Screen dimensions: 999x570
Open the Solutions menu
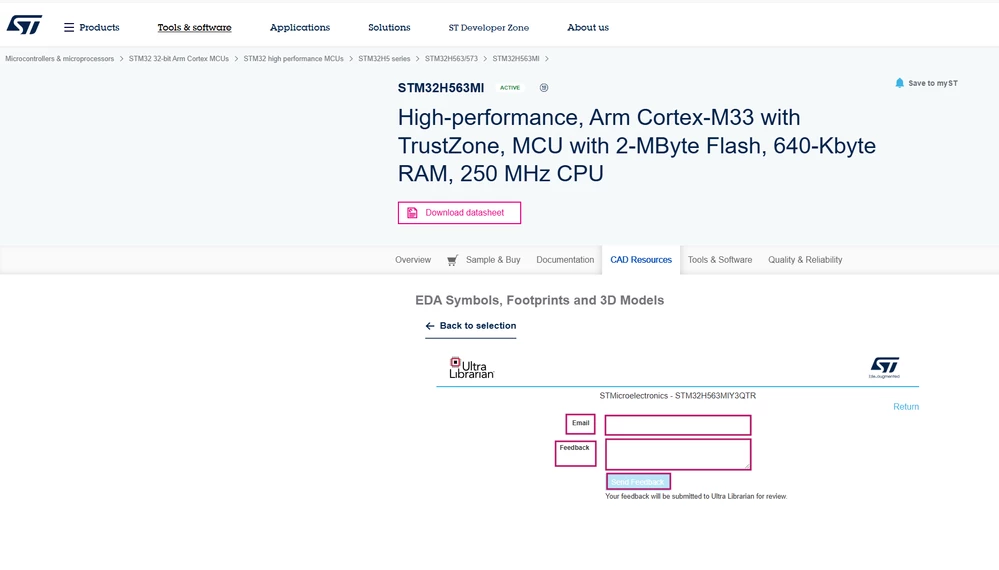pyautogui.click(x=389, y=27)
